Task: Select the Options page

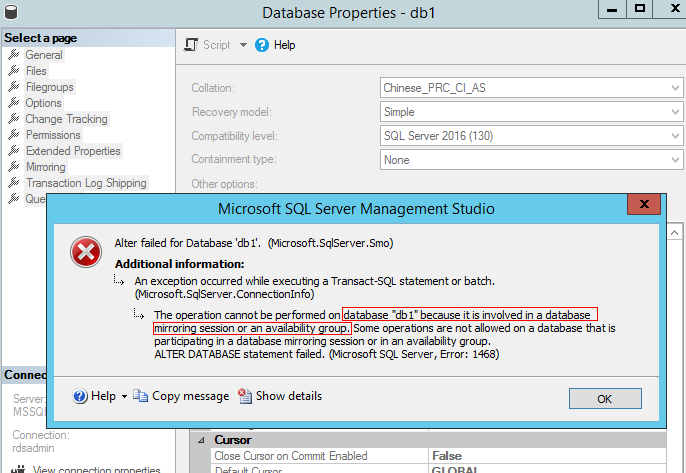Action: point(43,103)
